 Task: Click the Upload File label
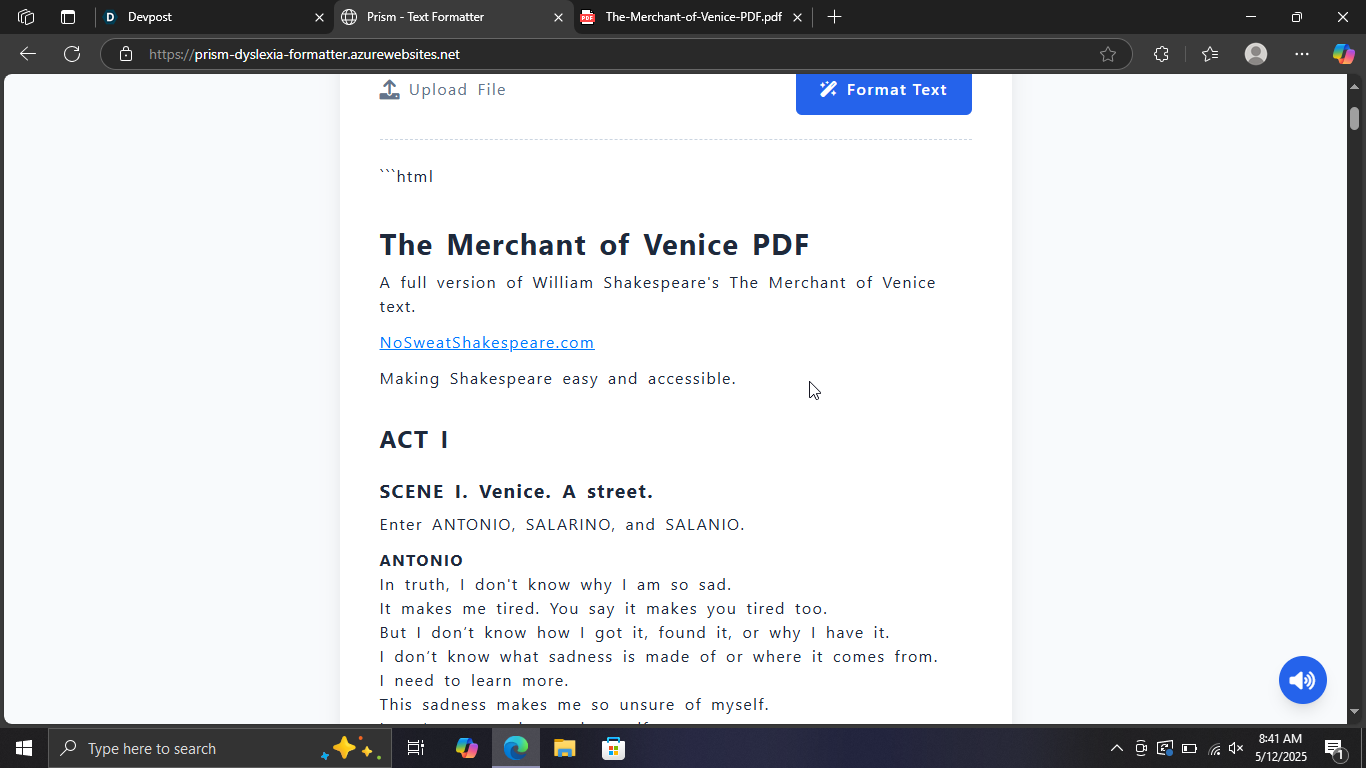[x=457, y=90]
